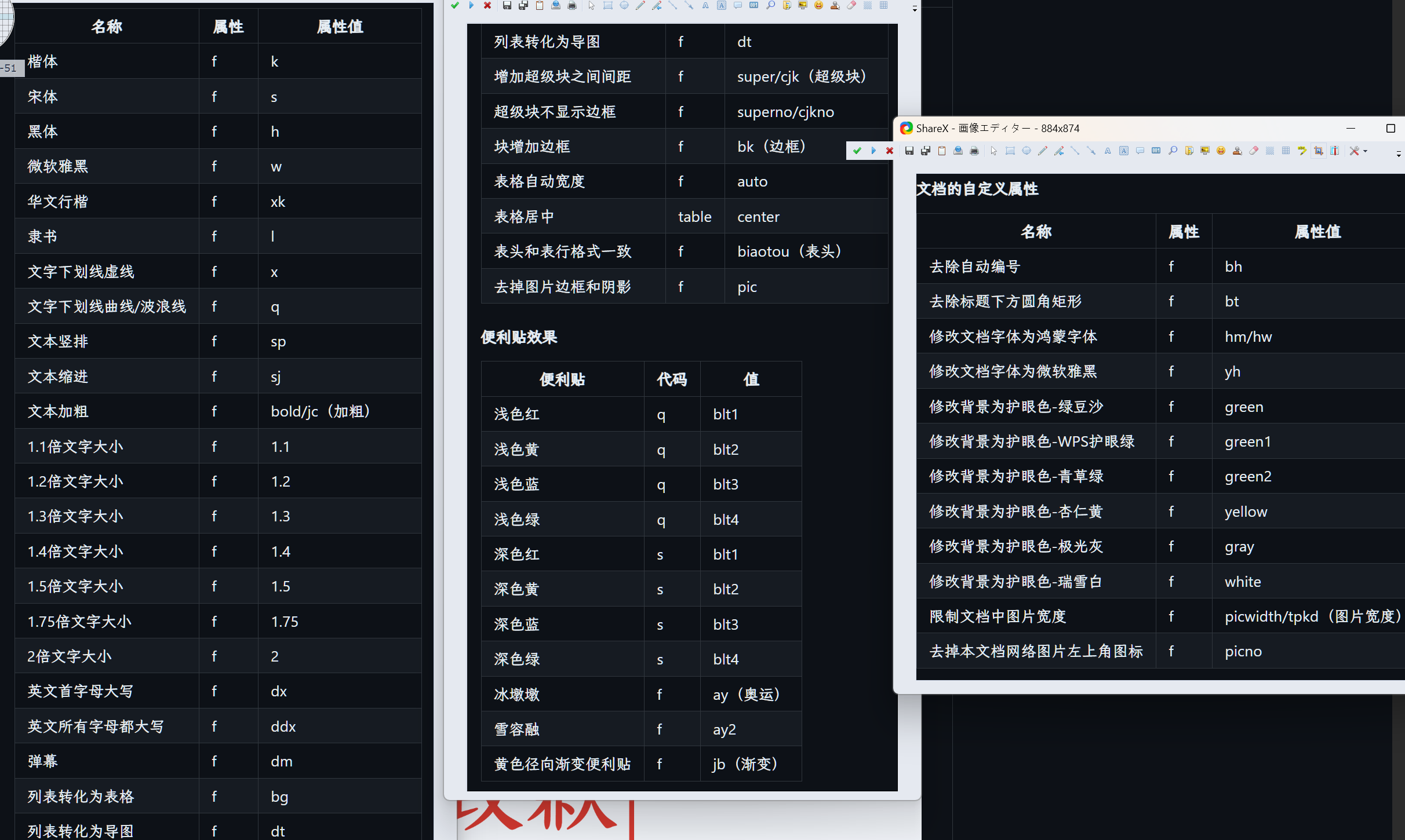This screenshot has height=840, width=1405.
Task: Select the ellipse drawing tool in front editor
Action: tap(1027, 151)
